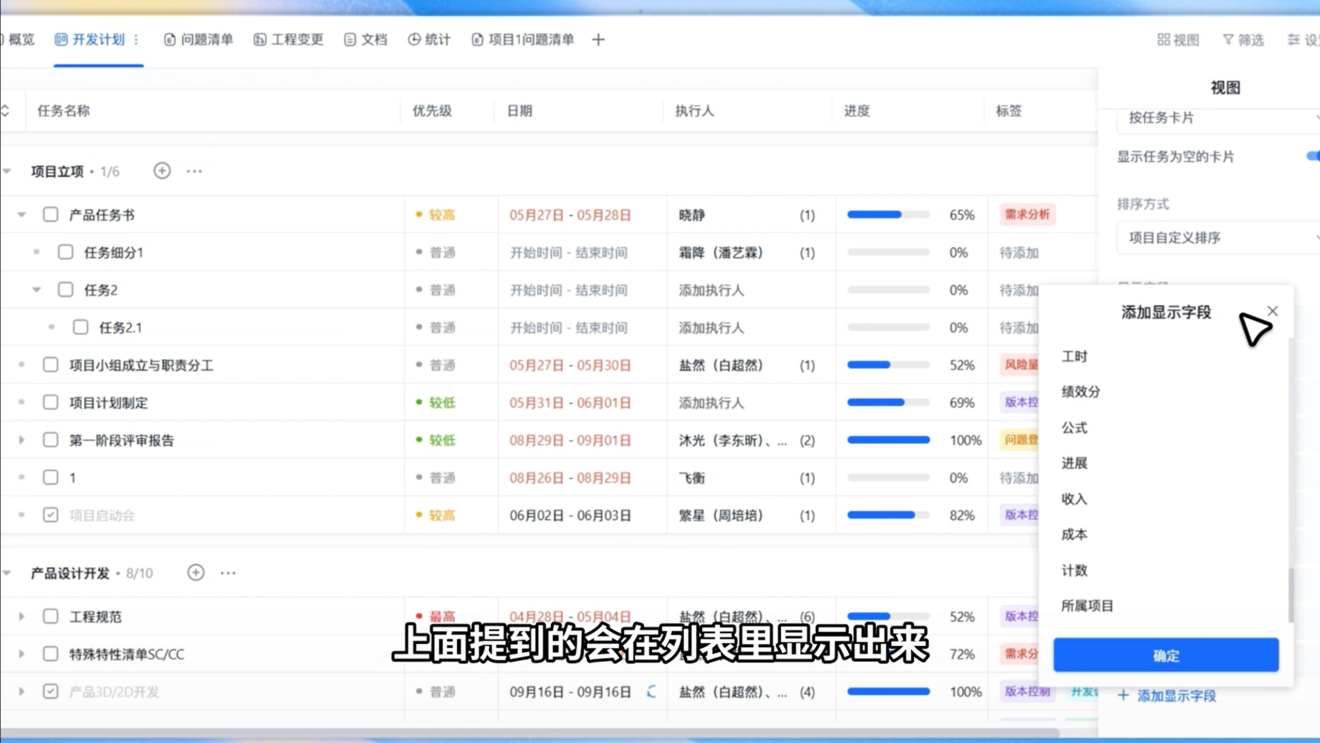Open the 开发计划 tab options menu icon

pyautogui.click(x=136, y=40)
